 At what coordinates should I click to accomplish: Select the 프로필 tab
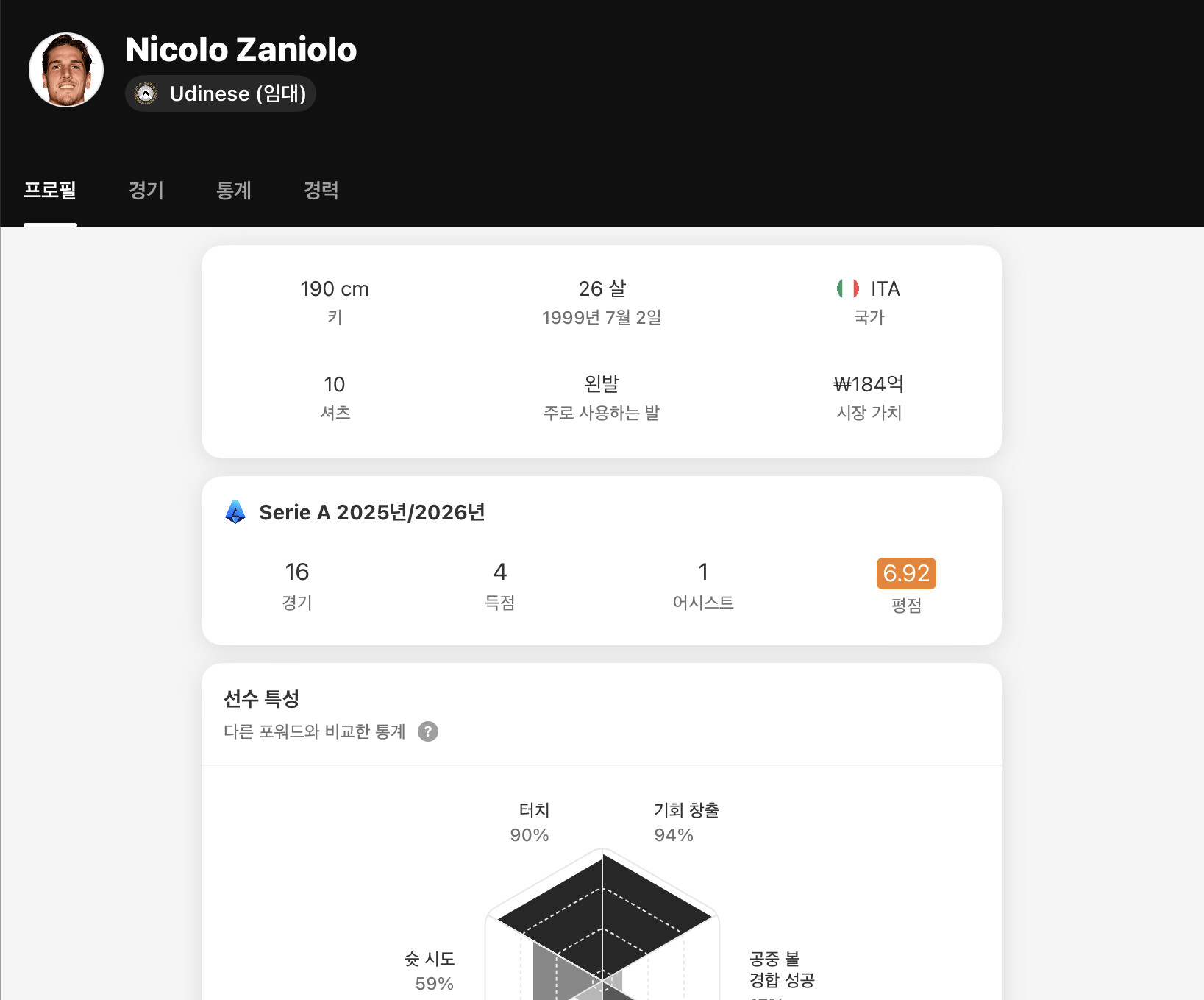click(50, 191)
